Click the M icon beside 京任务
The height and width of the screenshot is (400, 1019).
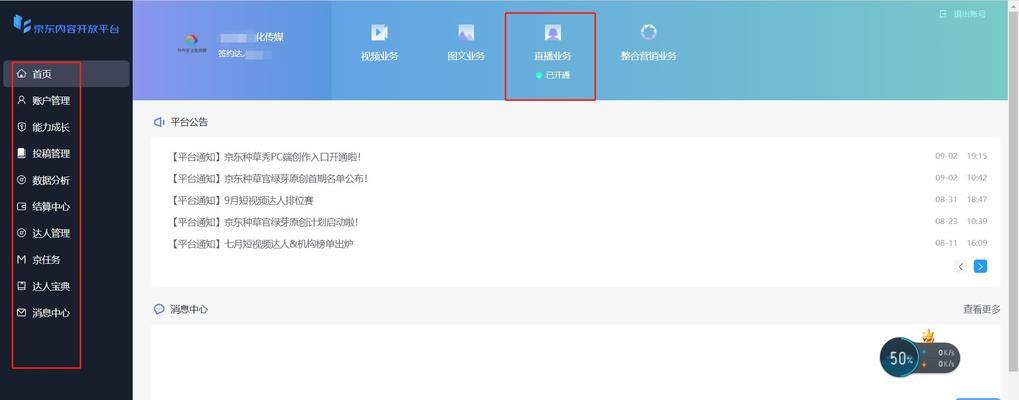point(21,260)
